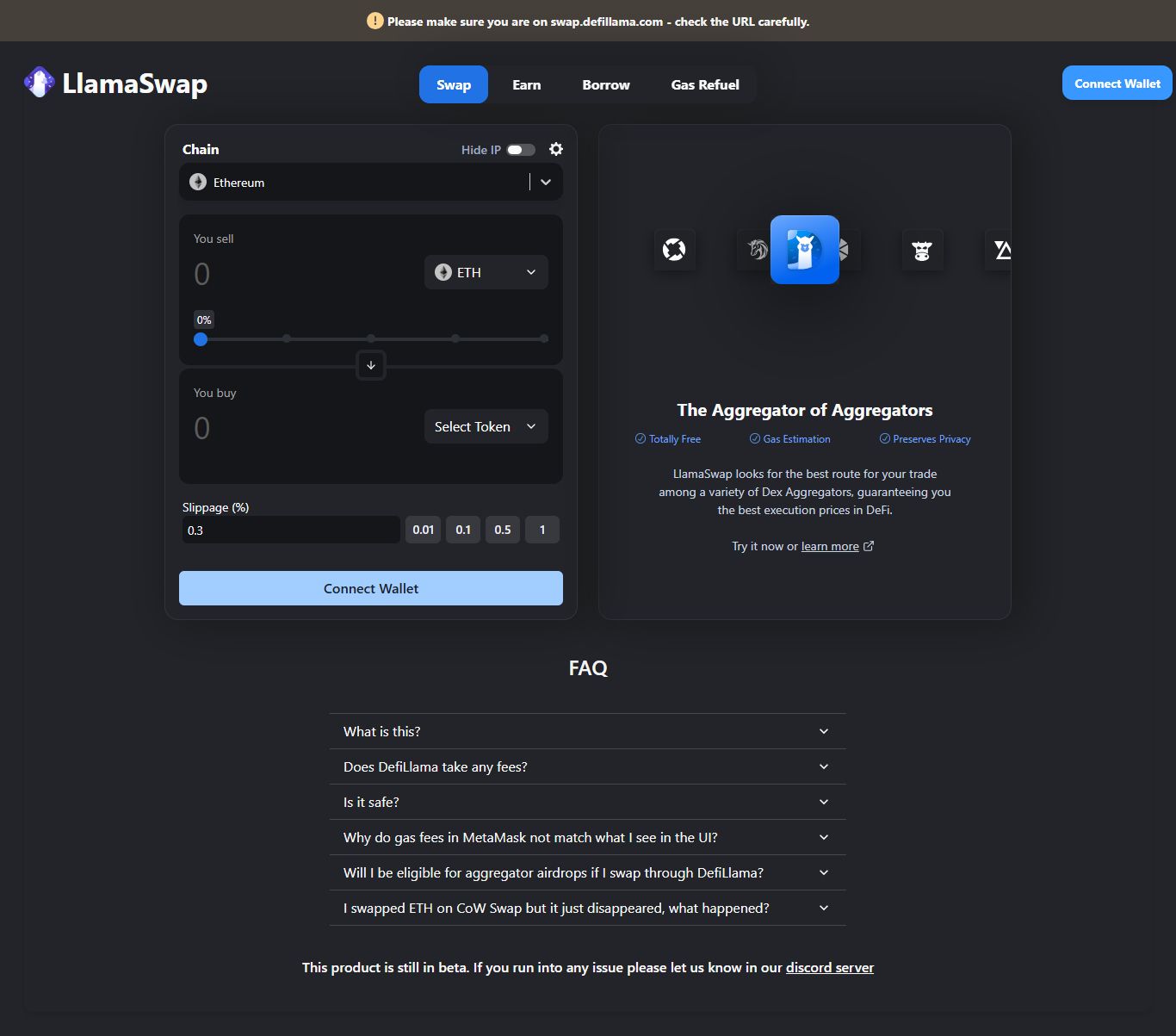Click the swap direction arrow button
Image resolution: width=1176 pixels, height=1036 pixels.
[x=371, y=365]
